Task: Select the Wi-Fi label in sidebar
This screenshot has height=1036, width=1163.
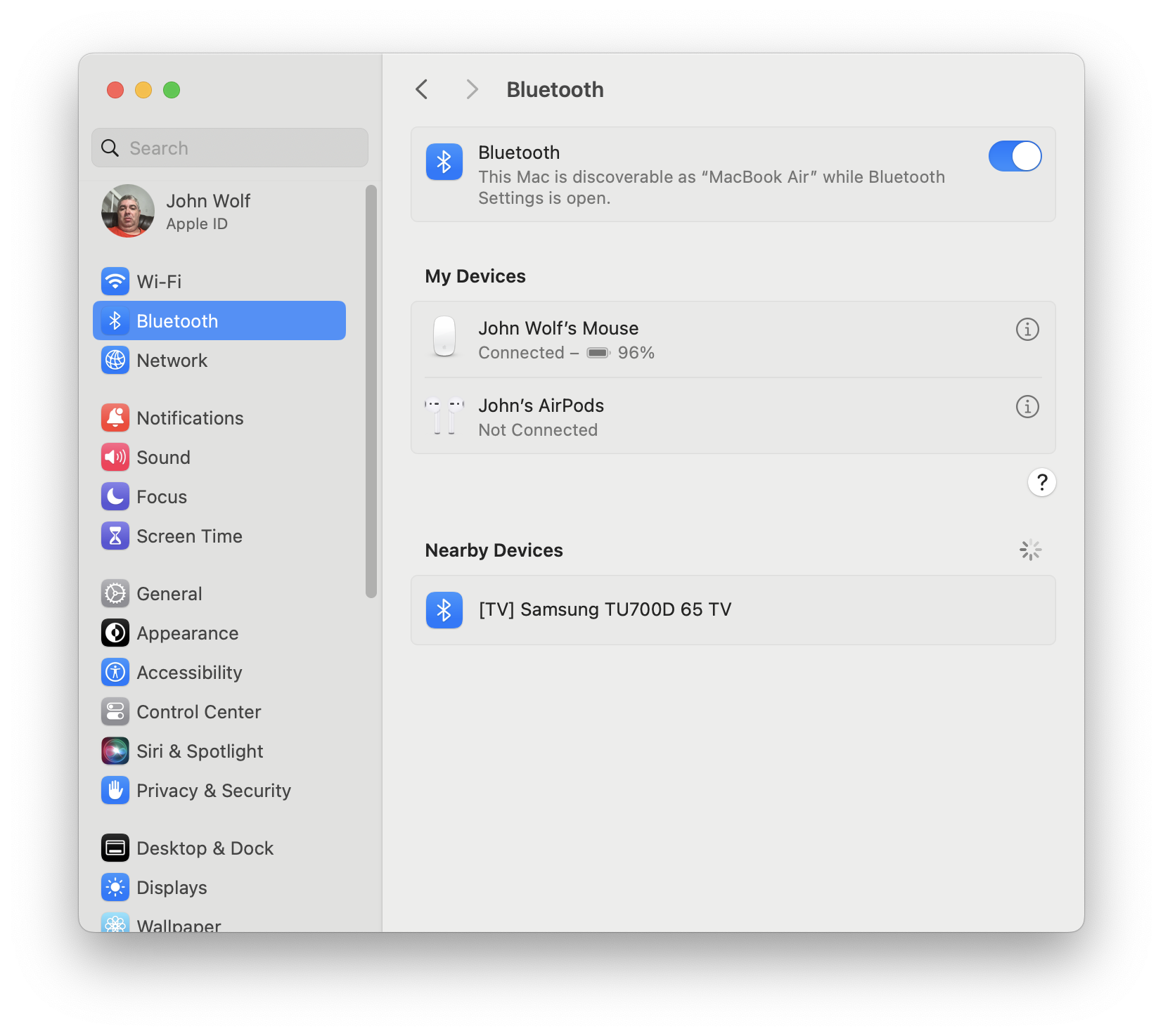Action: tap(159, 282)
